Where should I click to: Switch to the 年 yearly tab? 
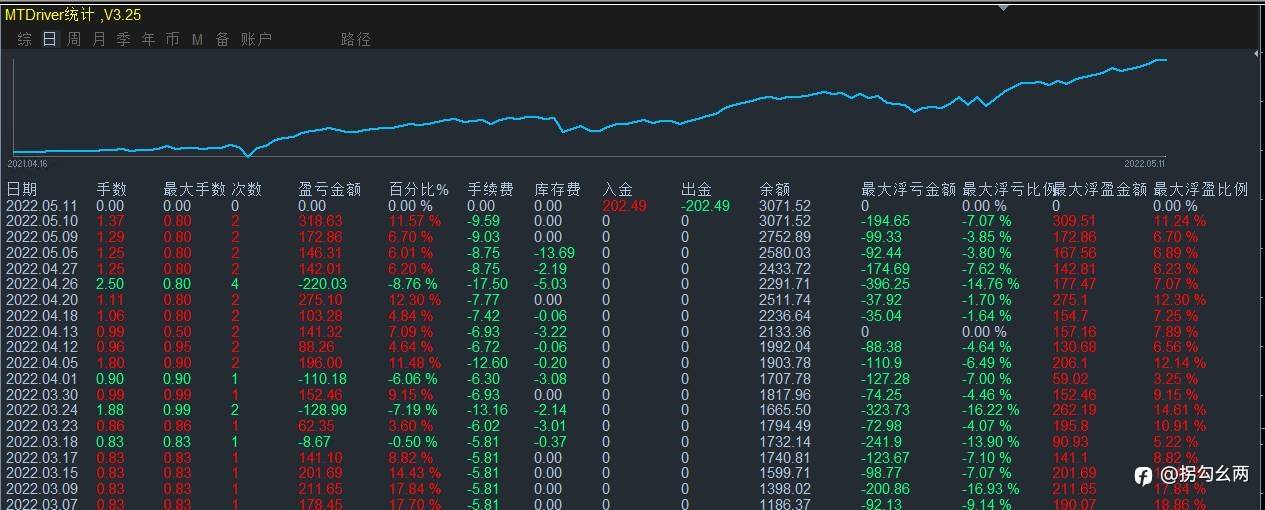[148, 39]
